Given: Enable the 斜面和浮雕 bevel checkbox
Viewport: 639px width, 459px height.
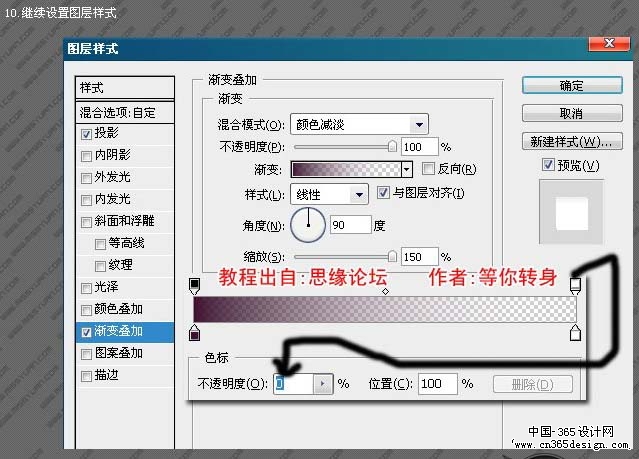Looking at the screenshot, I should pos(86,222).
